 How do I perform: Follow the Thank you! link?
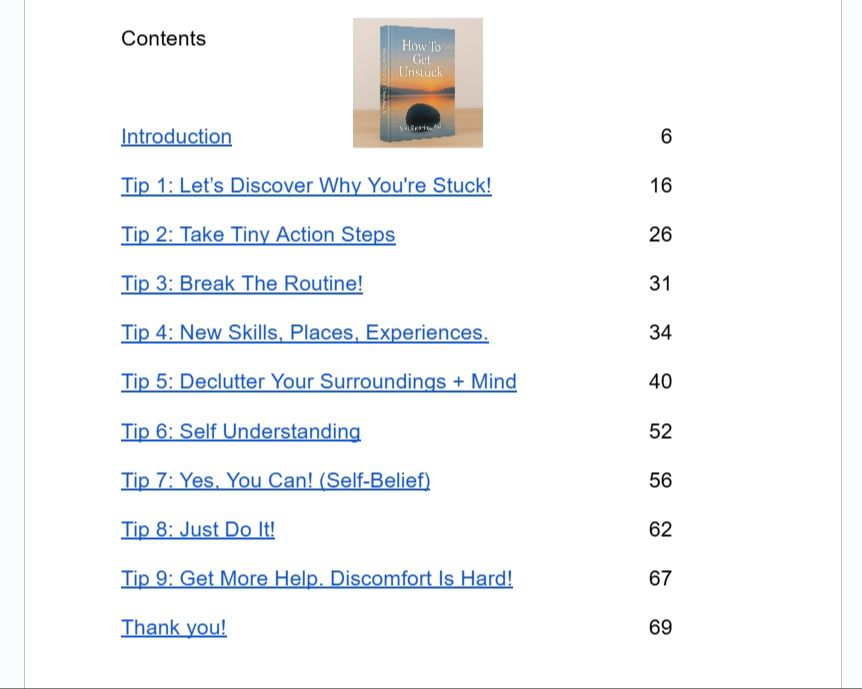coord(174,627)
